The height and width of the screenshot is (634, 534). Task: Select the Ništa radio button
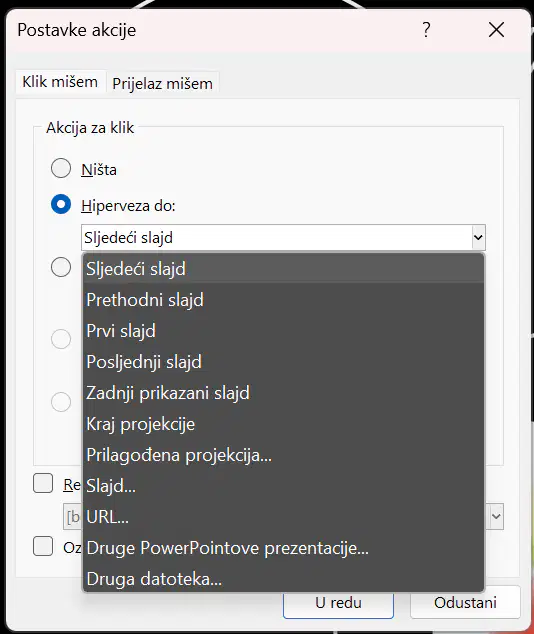click(61, 168)
